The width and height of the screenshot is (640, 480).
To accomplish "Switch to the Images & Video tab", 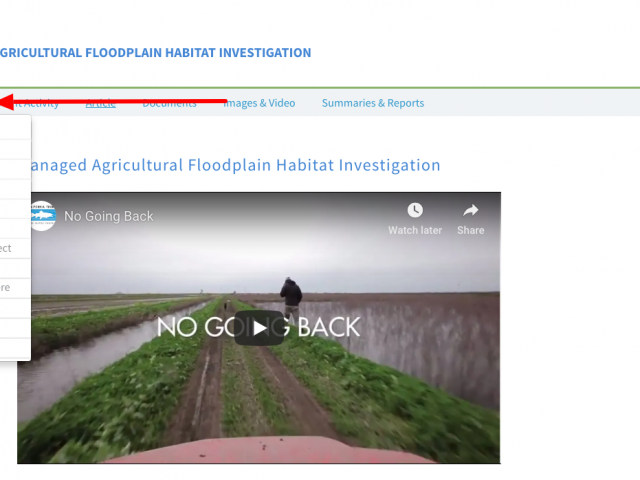I will click(259, 103).
